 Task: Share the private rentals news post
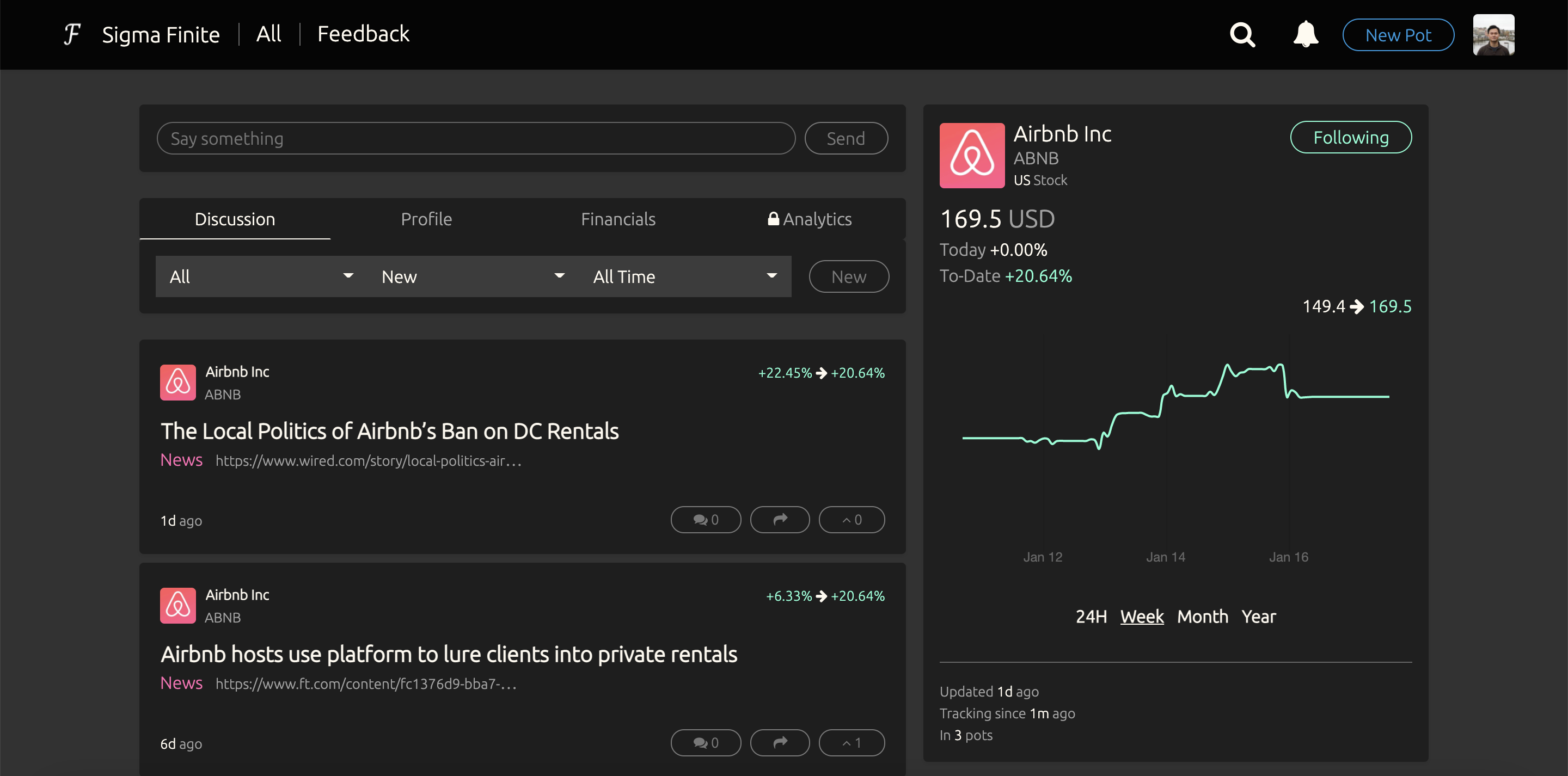pyautogui.click(x=780, y=742)
